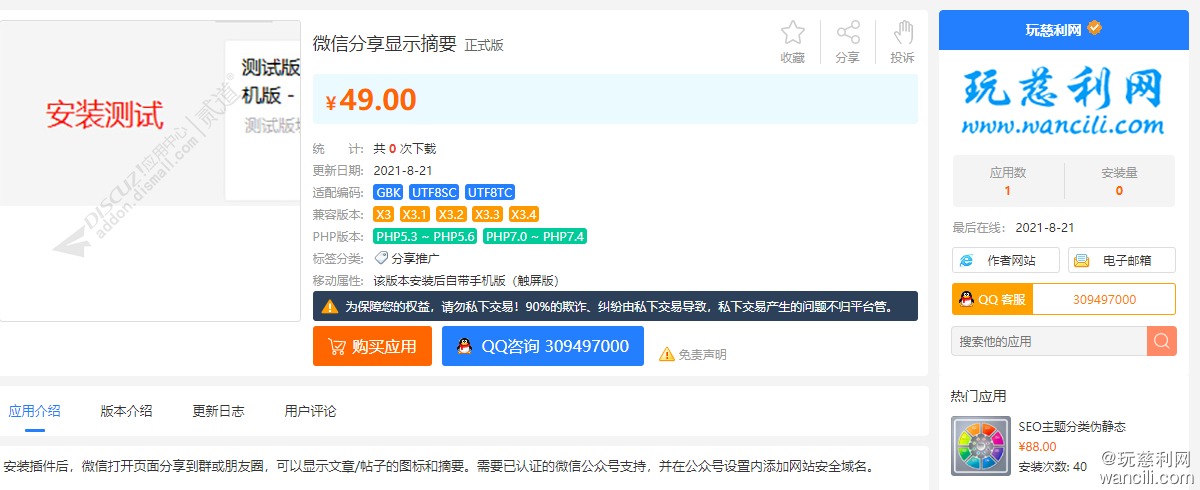
Task: Click the 收藏 star icon
Action: 792,32
